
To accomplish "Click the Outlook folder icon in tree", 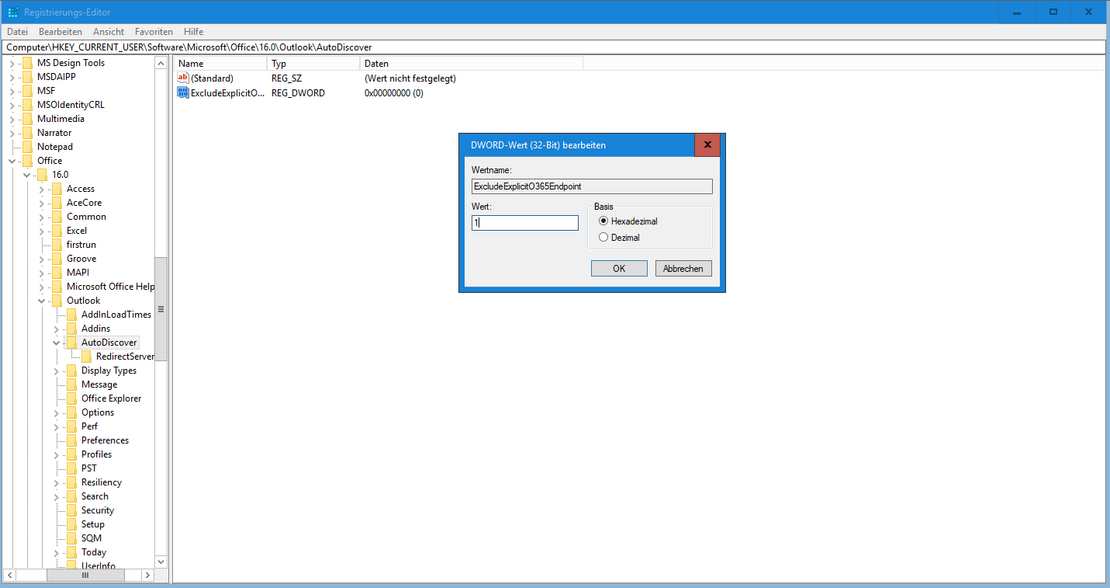I will 57,301.
